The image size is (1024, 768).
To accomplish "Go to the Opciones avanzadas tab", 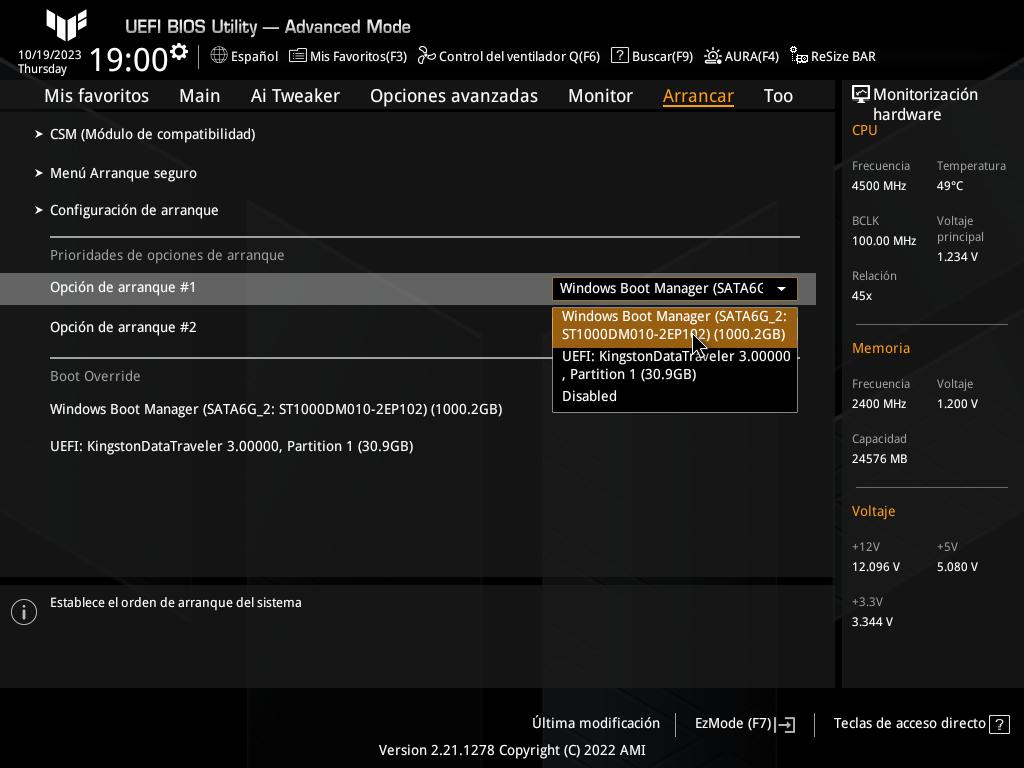I will pos(453,96).
